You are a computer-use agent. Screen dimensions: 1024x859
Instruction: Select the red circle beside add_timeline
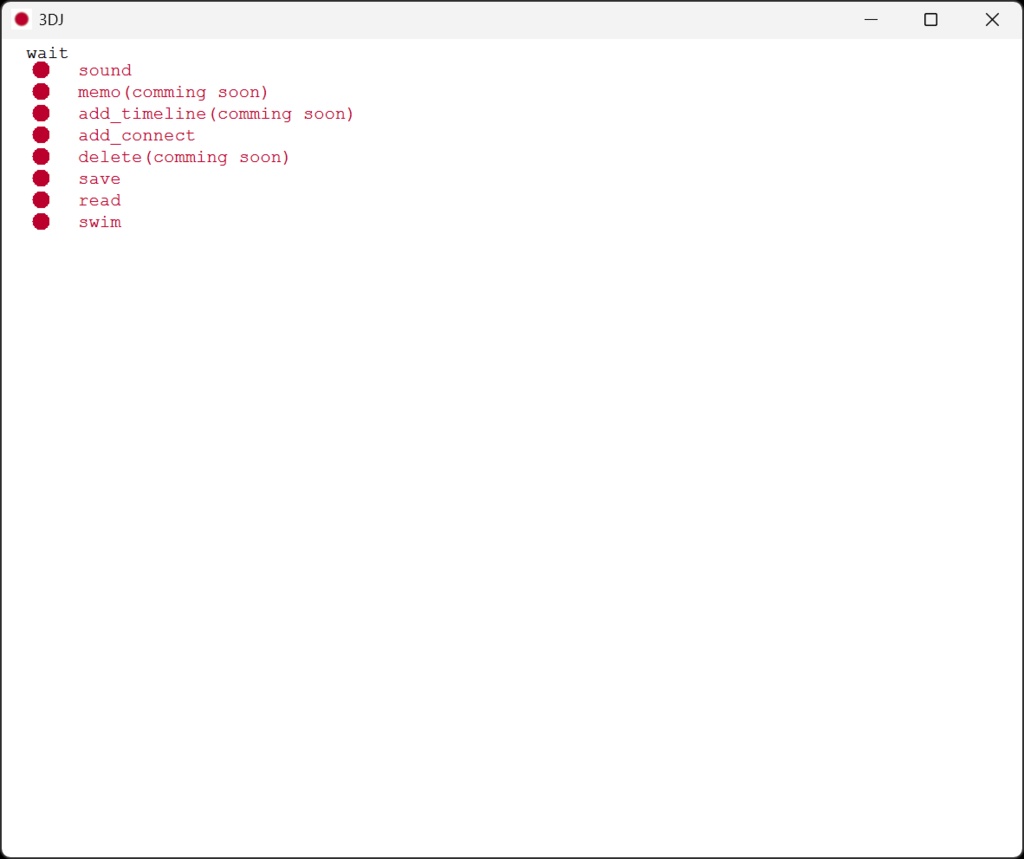point(41,113)
